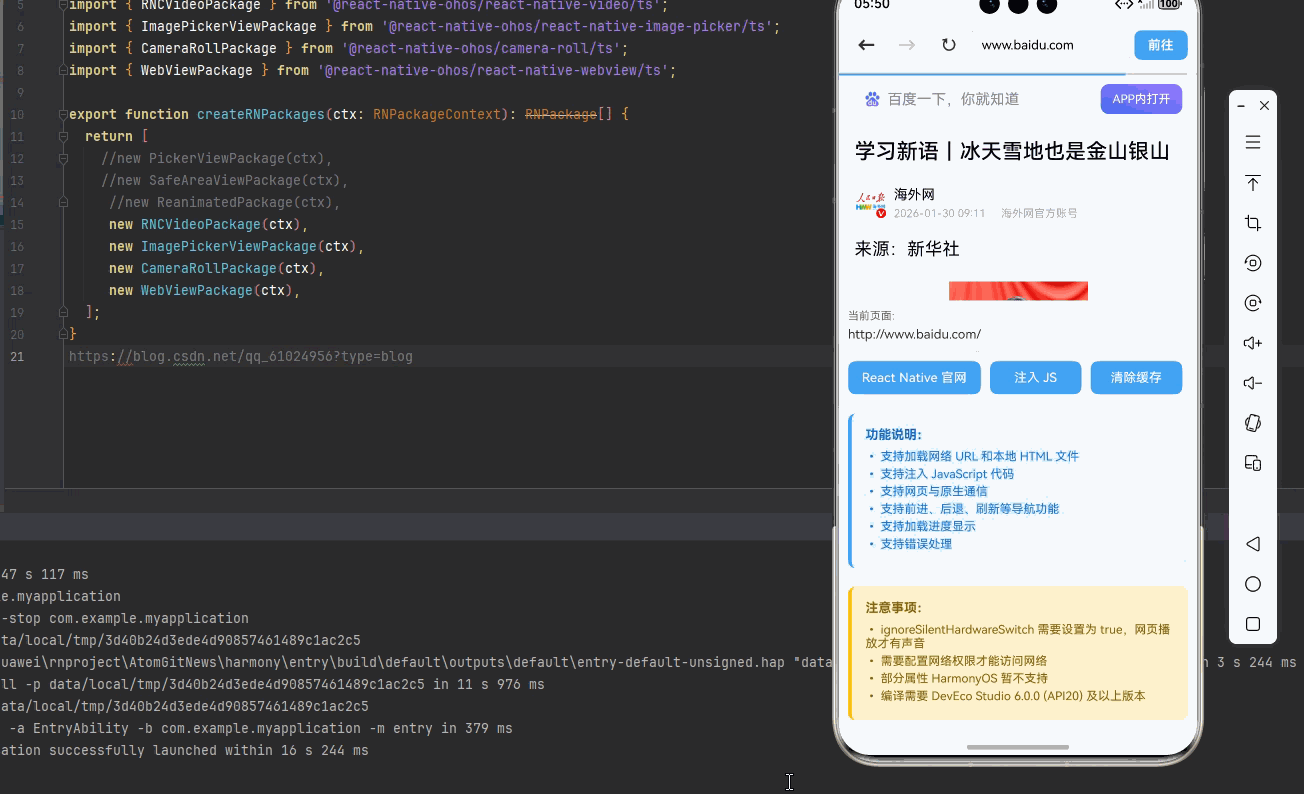Click console line '-stop com.example.myapplication'

pyautogui.click(x=124, y=618)
